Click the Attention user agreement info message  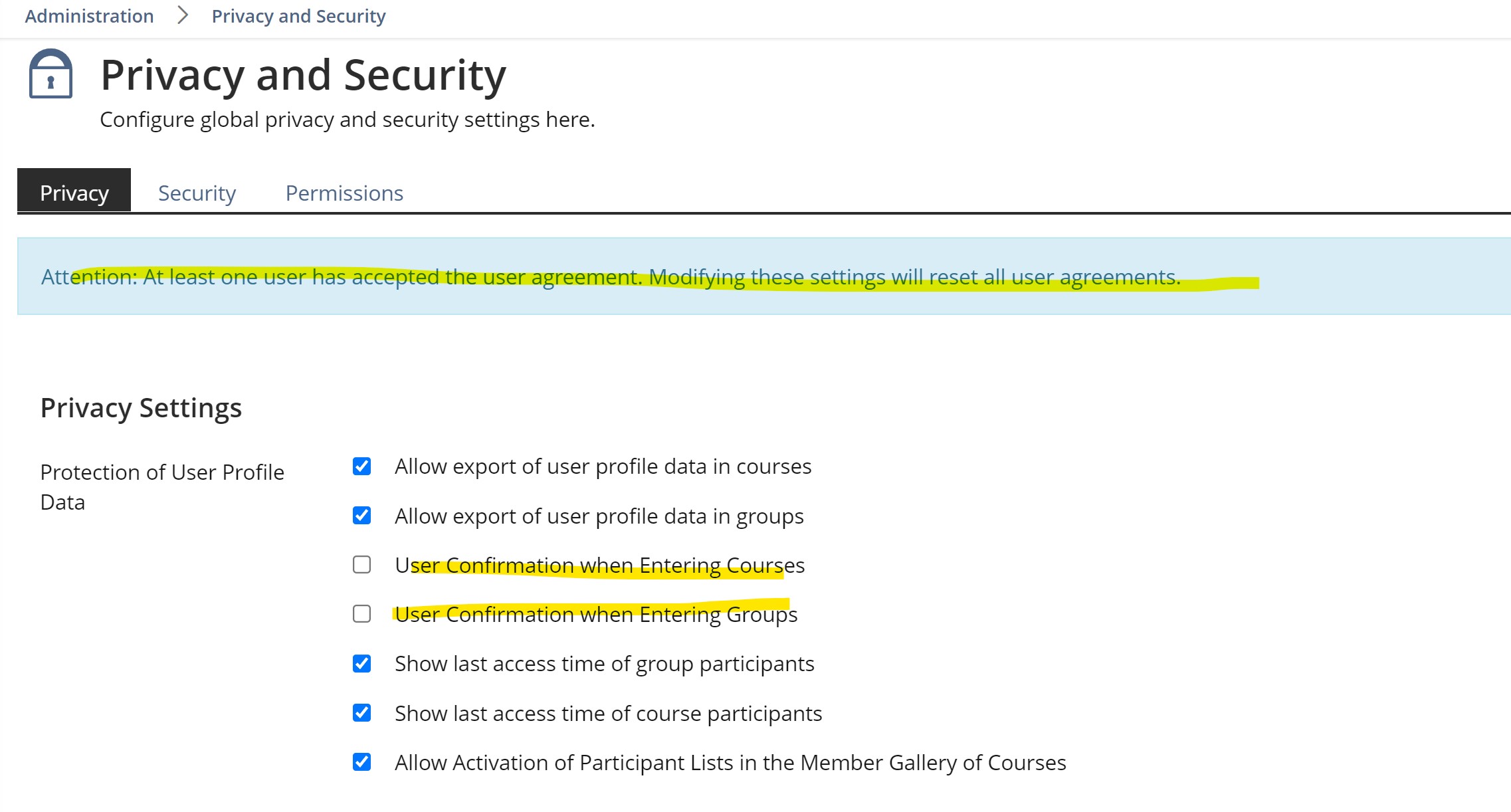[x=610, y=276]
